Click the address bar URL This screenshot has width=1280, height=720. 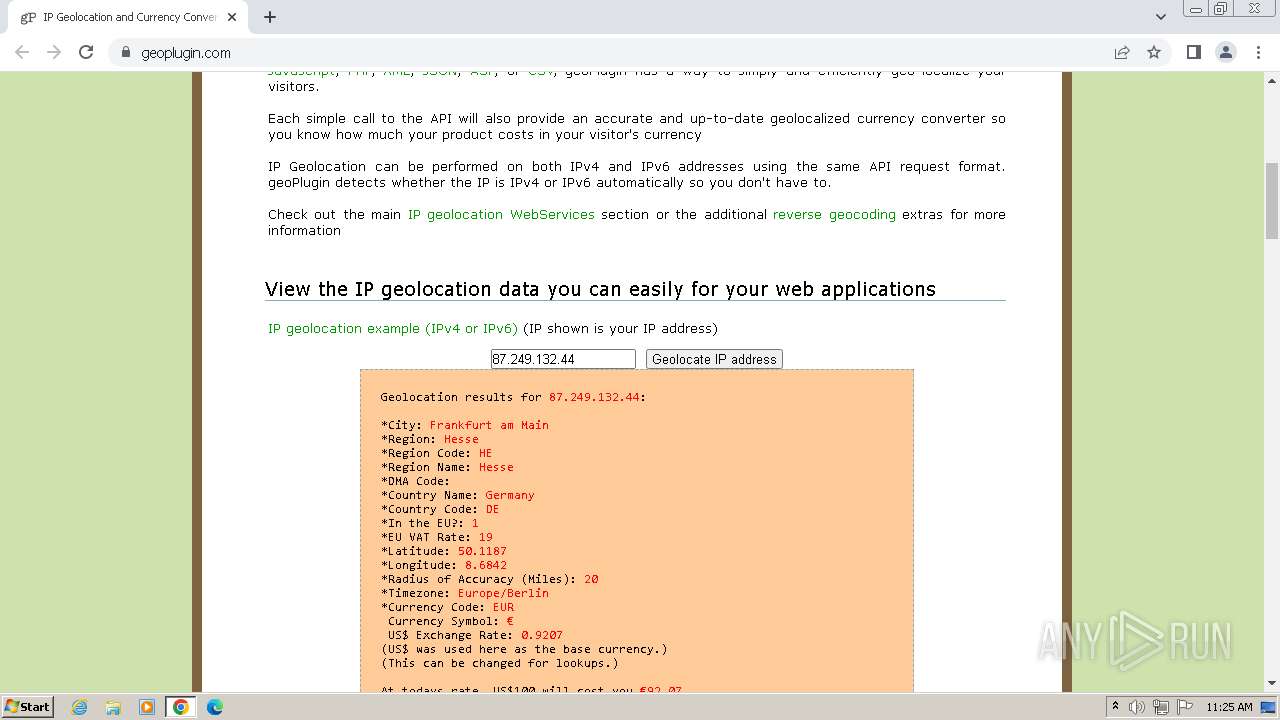[x=186, y=53]
